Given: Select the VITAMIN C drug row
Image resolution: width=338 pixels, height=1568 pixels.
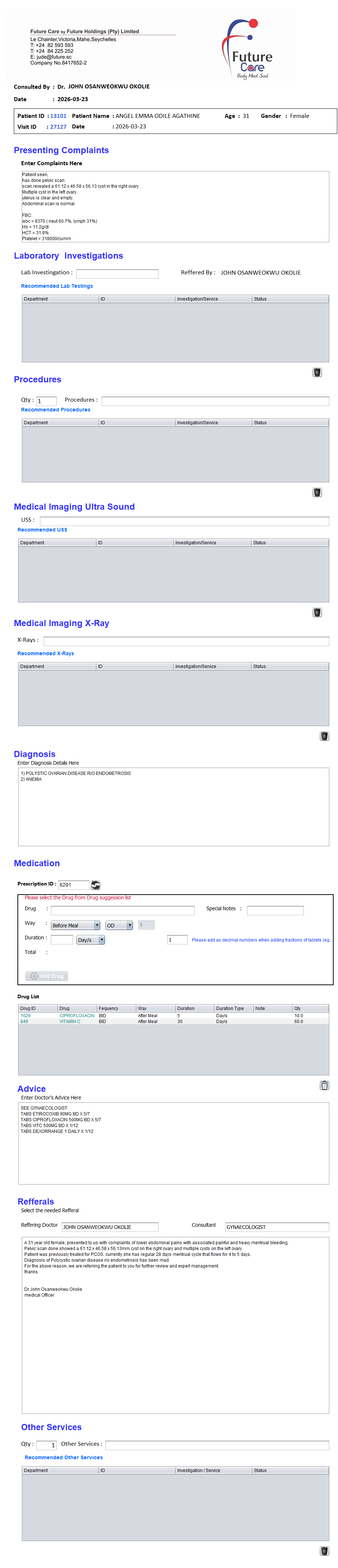Looking at the screenshot, I should coord(70,1022).
